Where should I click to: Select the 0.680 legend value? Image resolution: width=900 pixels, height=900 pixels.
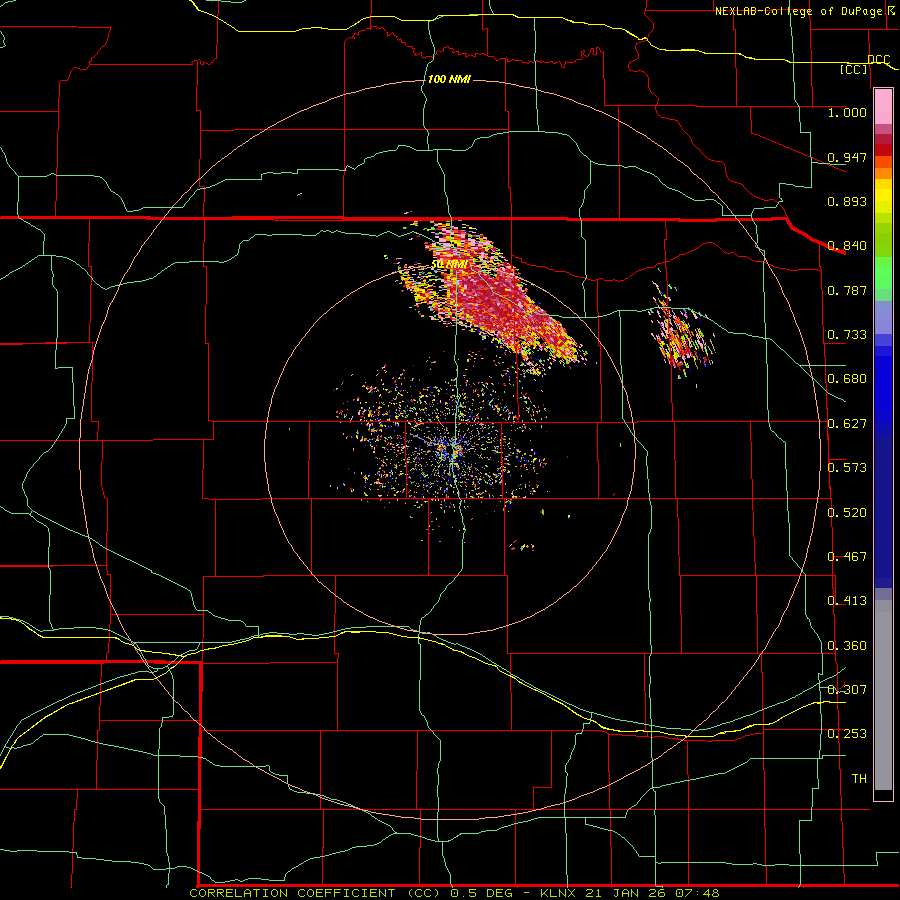[847, 379]
